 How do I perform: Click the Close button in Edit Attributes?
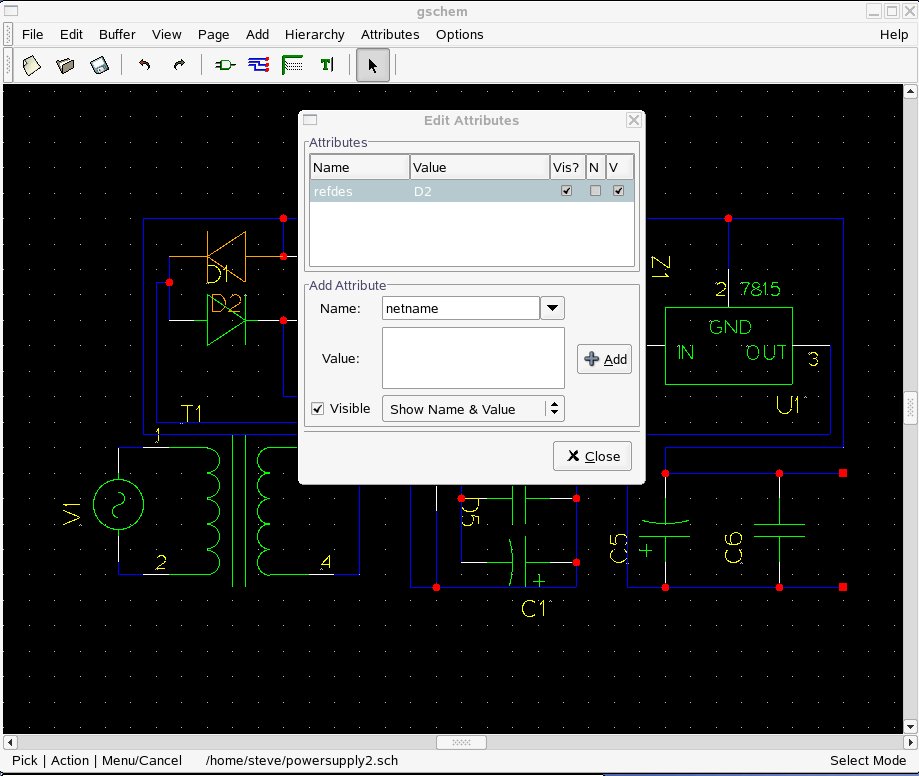[x=592, y=456]
